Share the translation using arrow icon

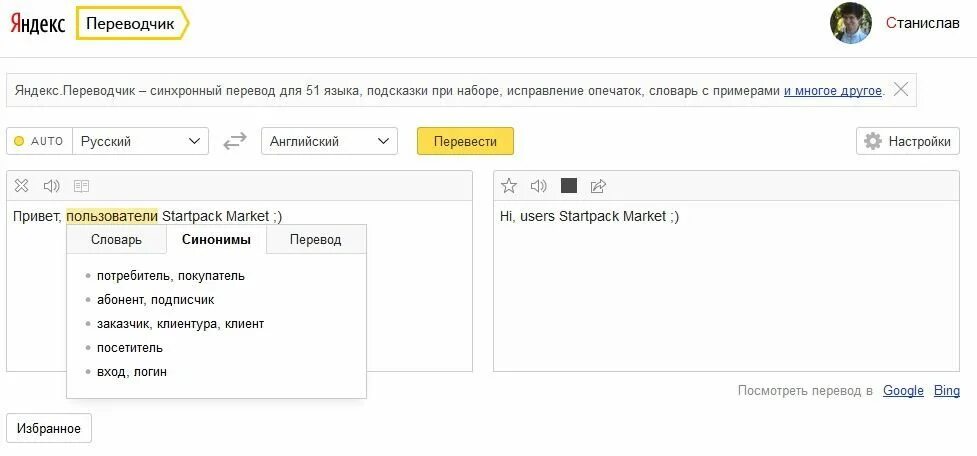599,186
